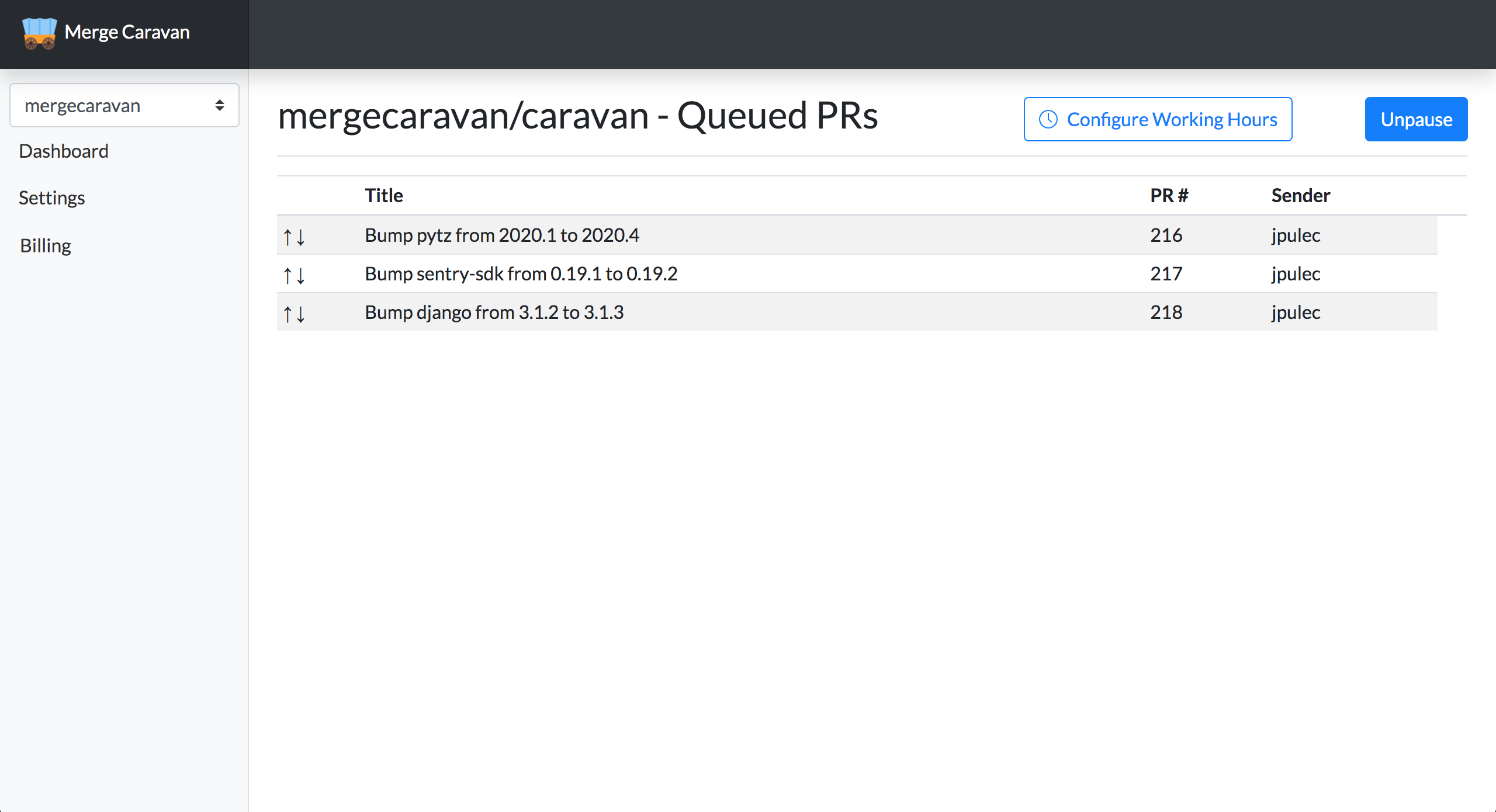1496x812 pixels.
Task: Select the Bump pytz PR title
Action: click(501, 235)
